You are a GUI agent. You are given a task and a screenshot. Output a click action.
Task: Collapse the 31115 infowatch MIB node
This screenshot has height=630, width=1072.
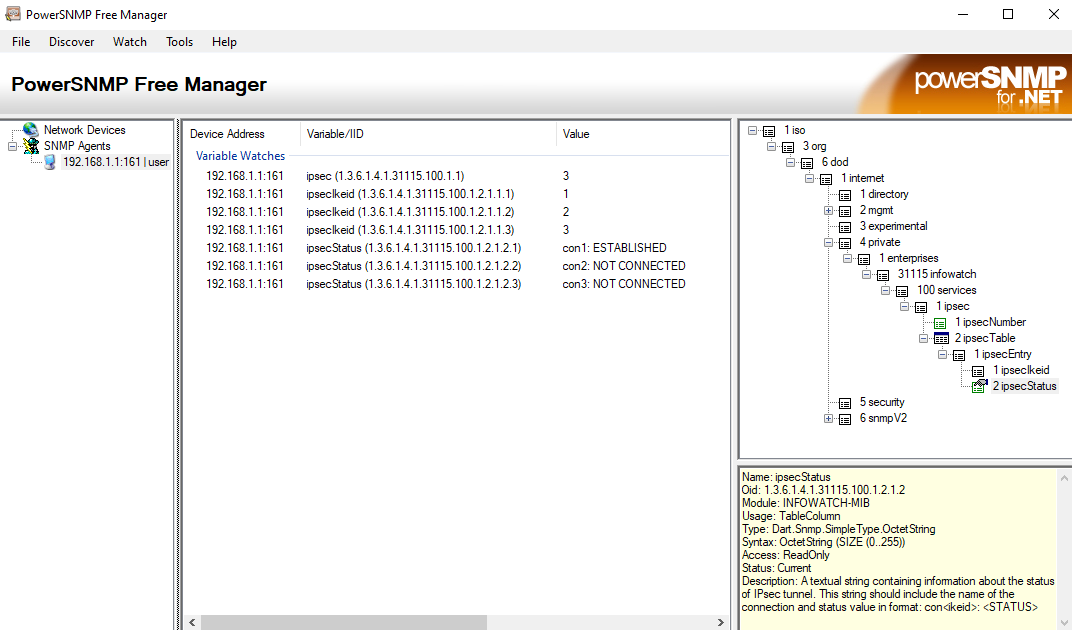(866, 274)
